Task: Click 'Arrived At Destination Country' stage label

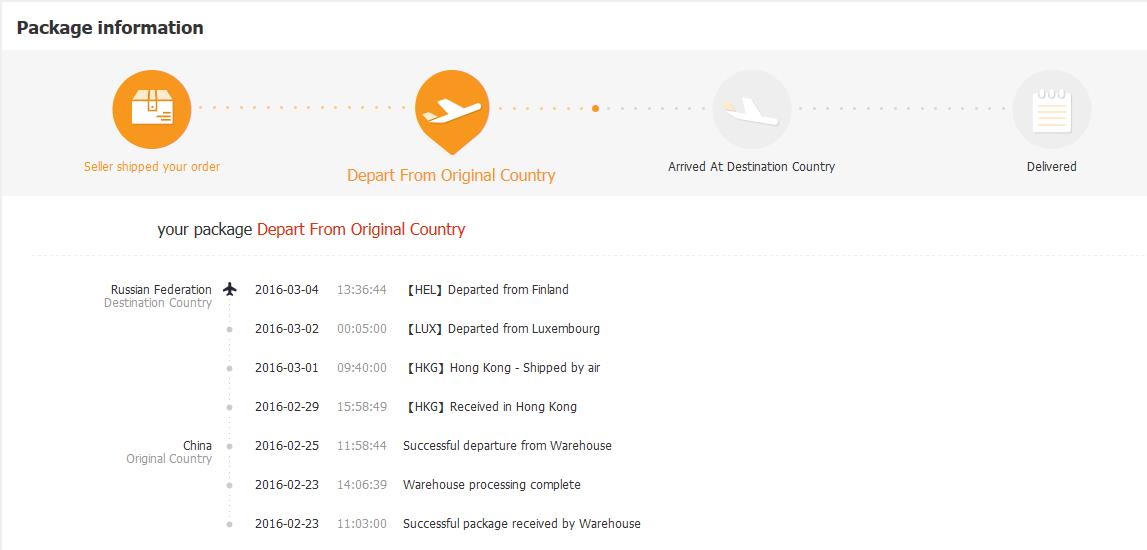Action: point(751,167)
